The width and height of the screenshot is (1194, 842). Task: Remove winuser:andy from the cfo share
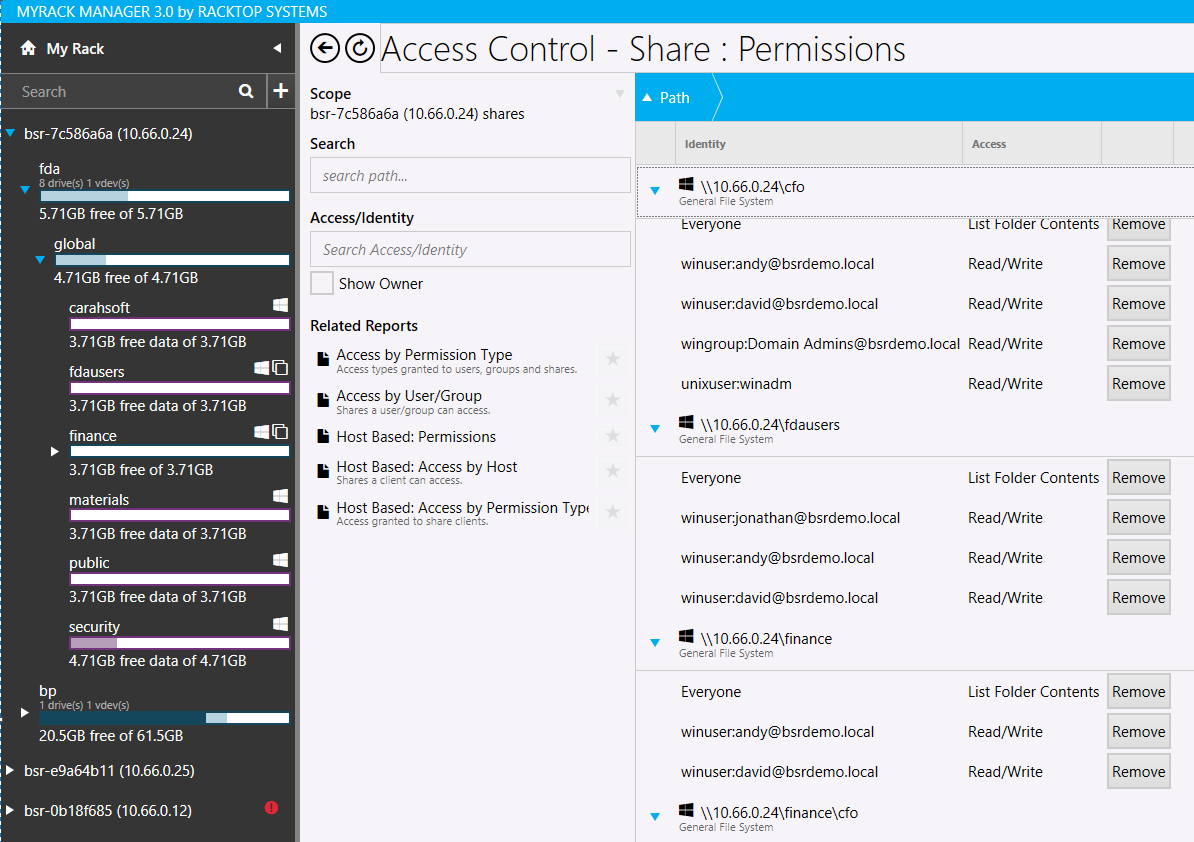point(1138,264)
